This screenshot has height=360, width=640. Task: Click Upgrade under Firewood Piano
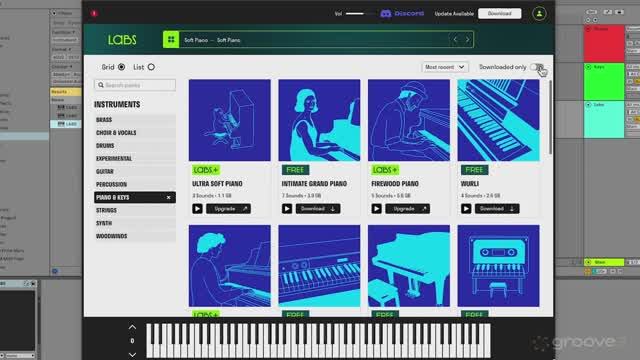pos(407,209)
